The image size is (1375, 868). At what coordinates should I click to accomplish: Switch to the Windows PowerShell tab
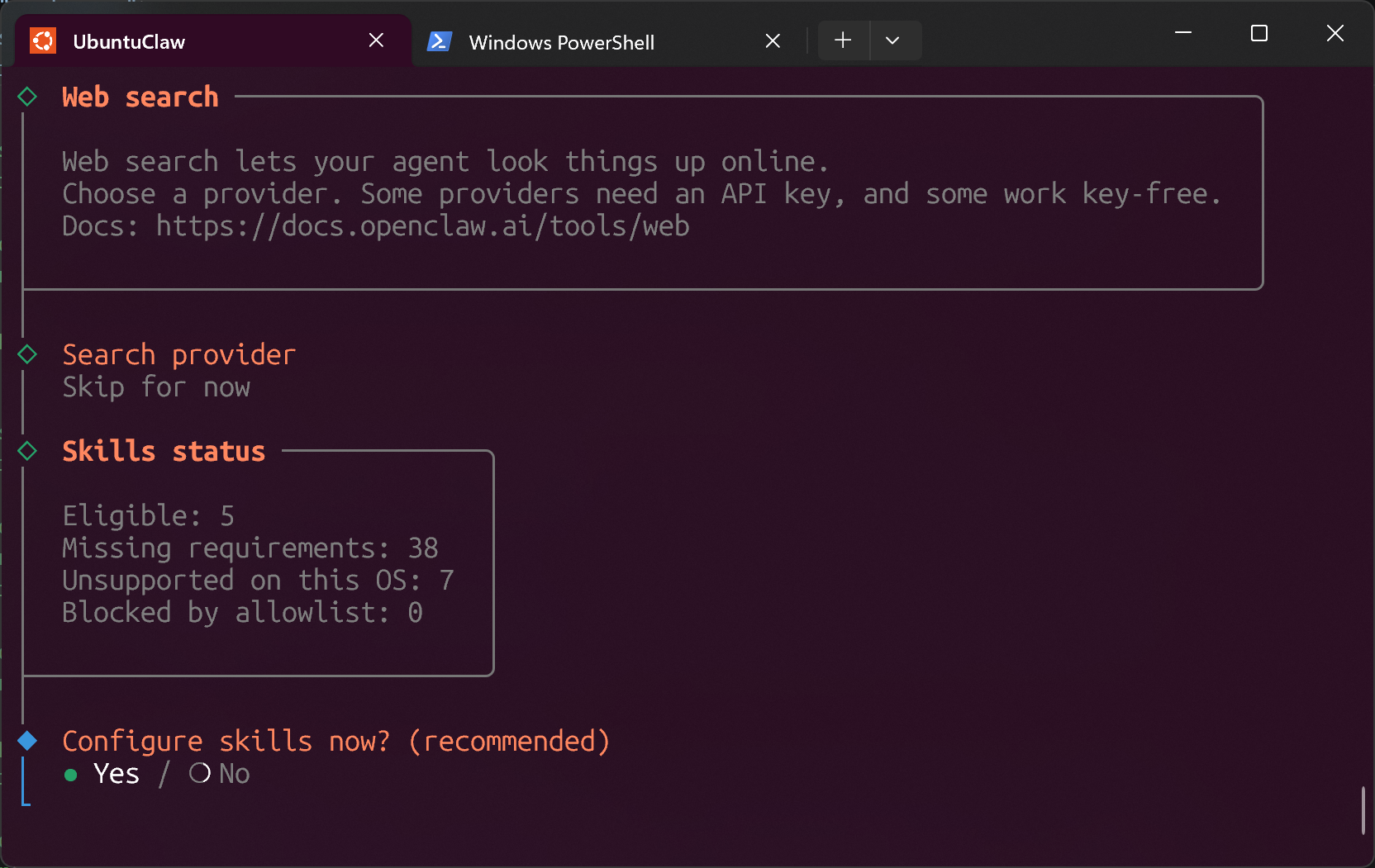click(609, 41)
